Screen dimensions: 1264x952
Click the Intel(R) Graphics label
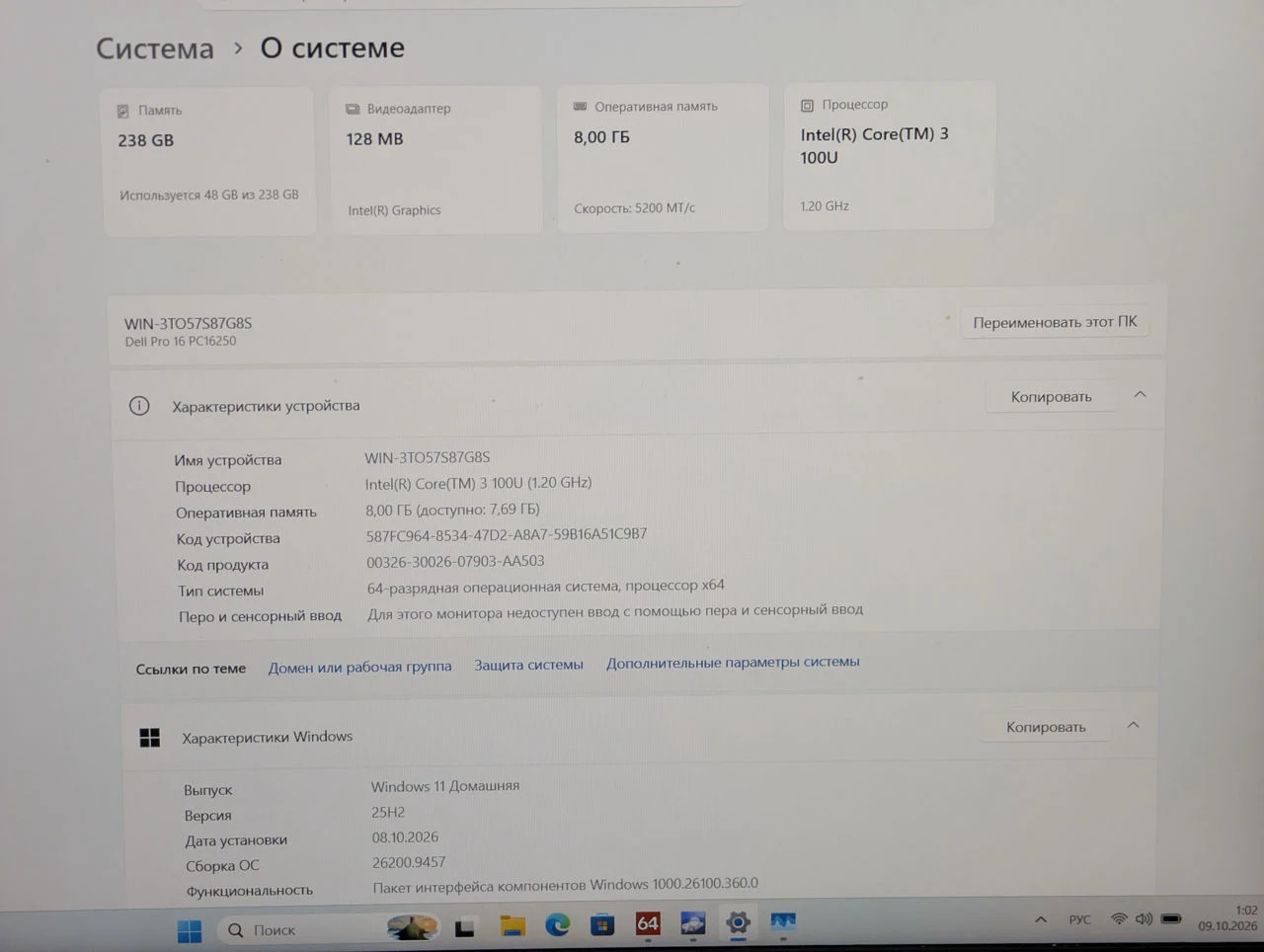394,210
